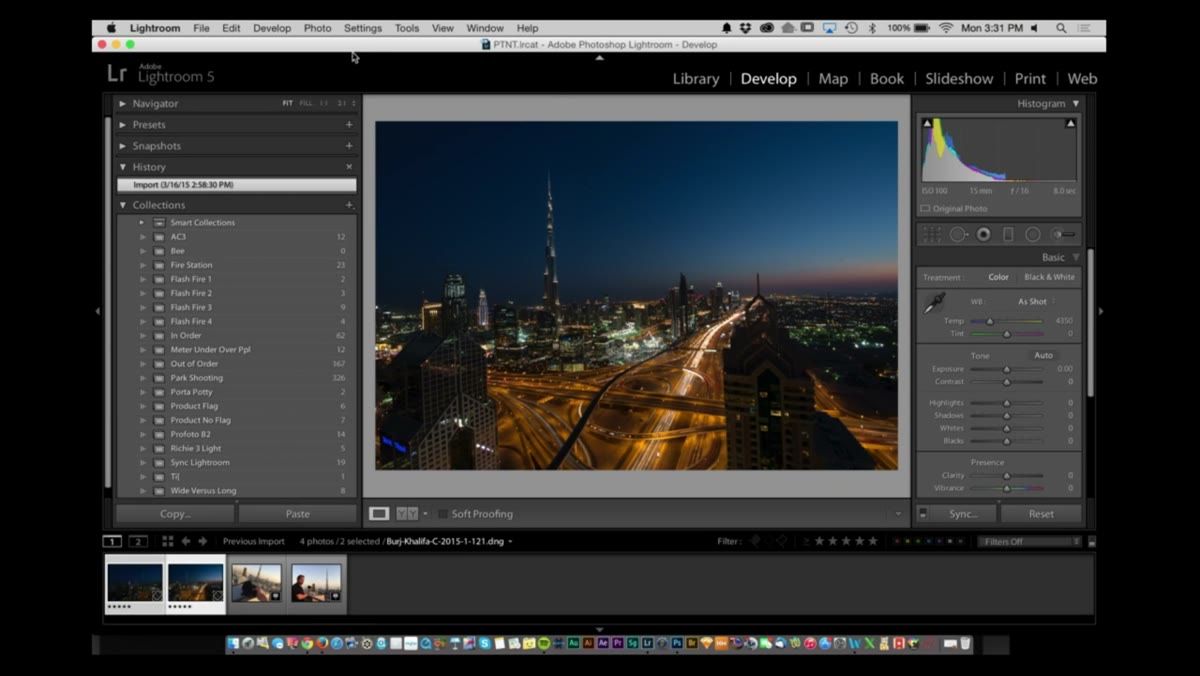Filter by five star rating

pos(872,541)
